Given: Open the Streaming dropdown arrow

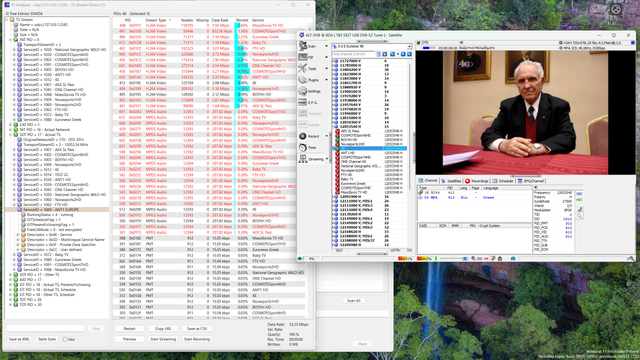Looking at the screenshot, I should 327,159.
